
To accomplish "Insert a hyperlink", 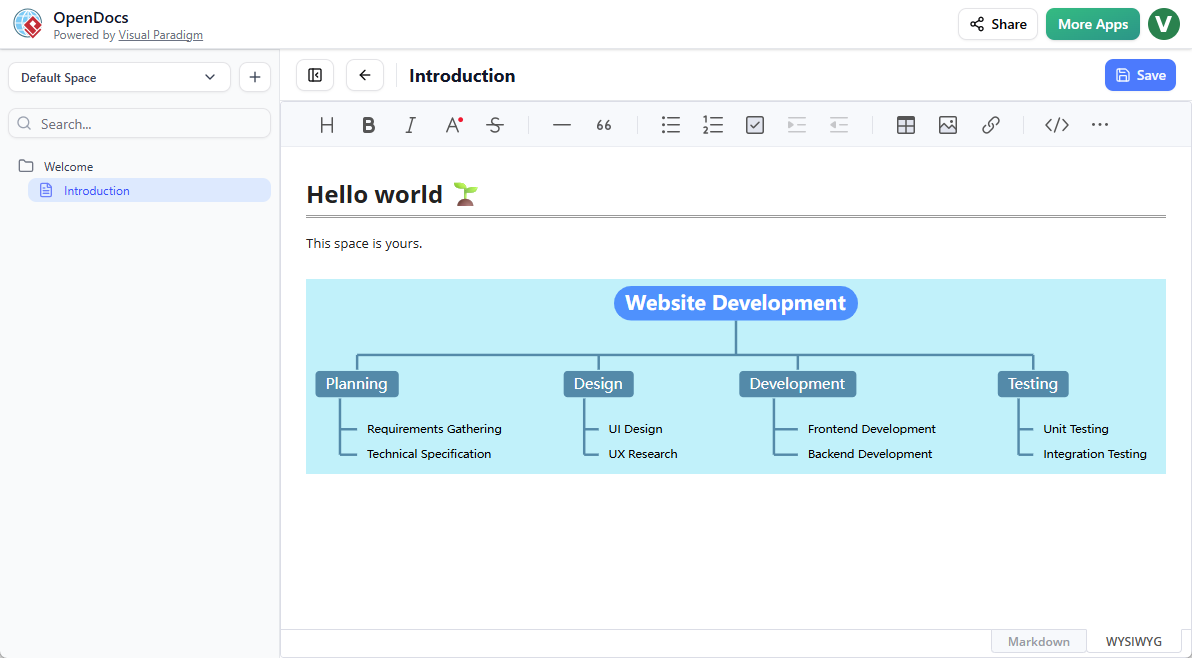I will click(x=990, y=124).
